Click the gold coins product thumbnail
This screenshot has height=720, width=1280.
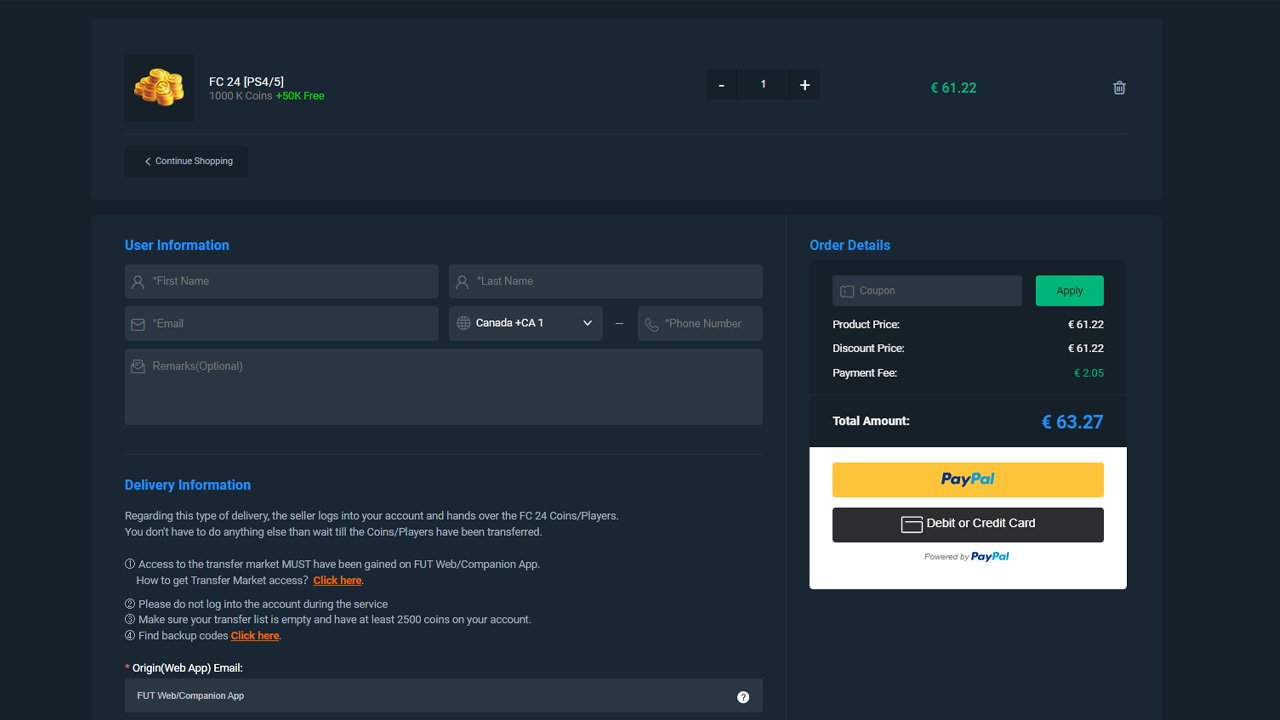[159, 88]
